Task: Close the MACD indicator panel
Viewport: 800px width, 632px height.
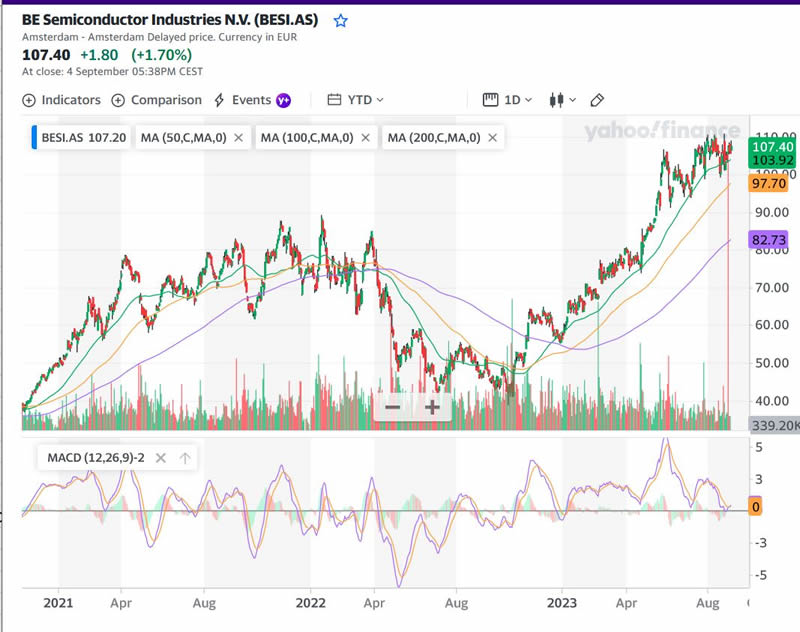Action: pyautogui.click(x=163, y=458)
